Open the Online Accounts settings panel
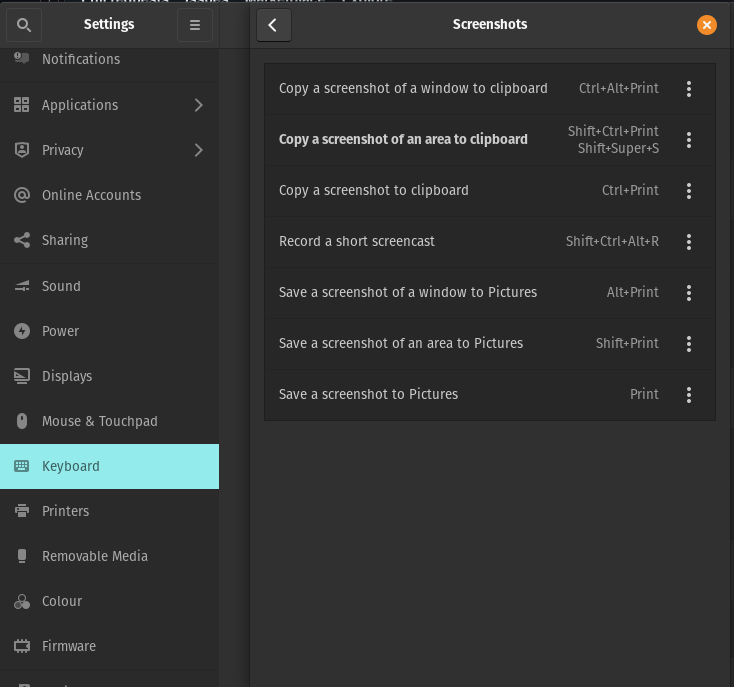The width and height of the screenshot is (734, 687). tap(109, 195)
